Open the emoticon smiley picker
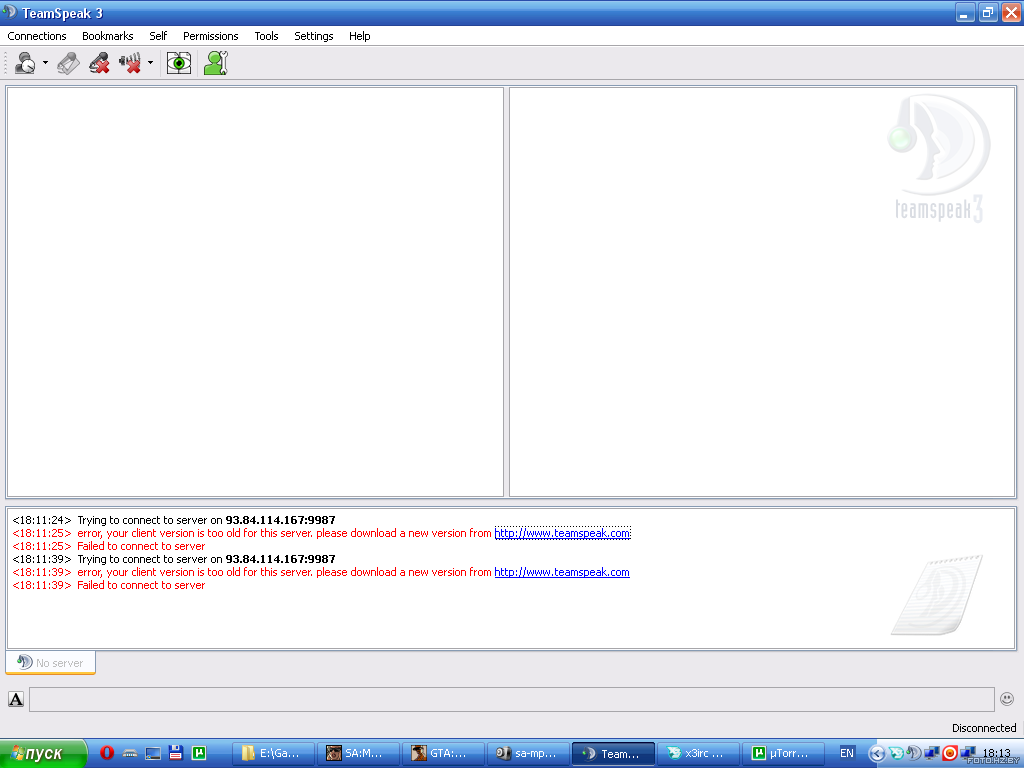Viewport: 1024px width, 768px height. 1007,699
